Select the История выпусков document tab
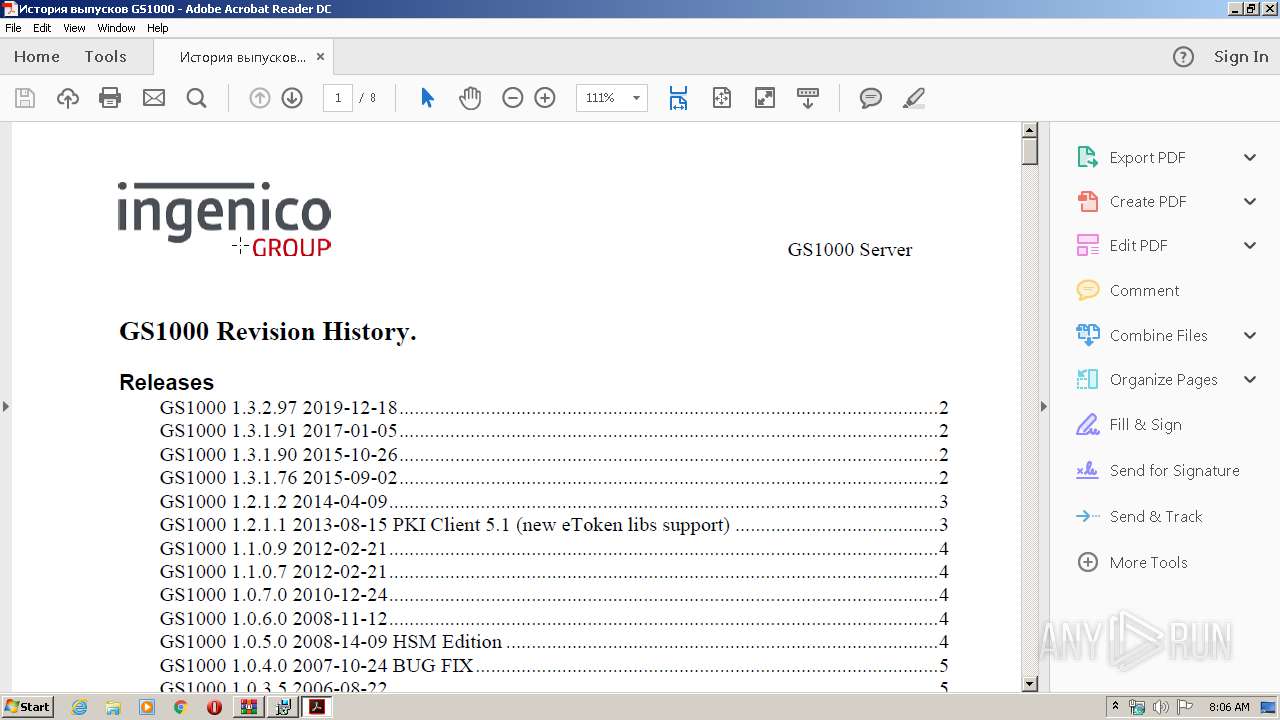This screenshot has height=720, width=1280. (243, 57)
